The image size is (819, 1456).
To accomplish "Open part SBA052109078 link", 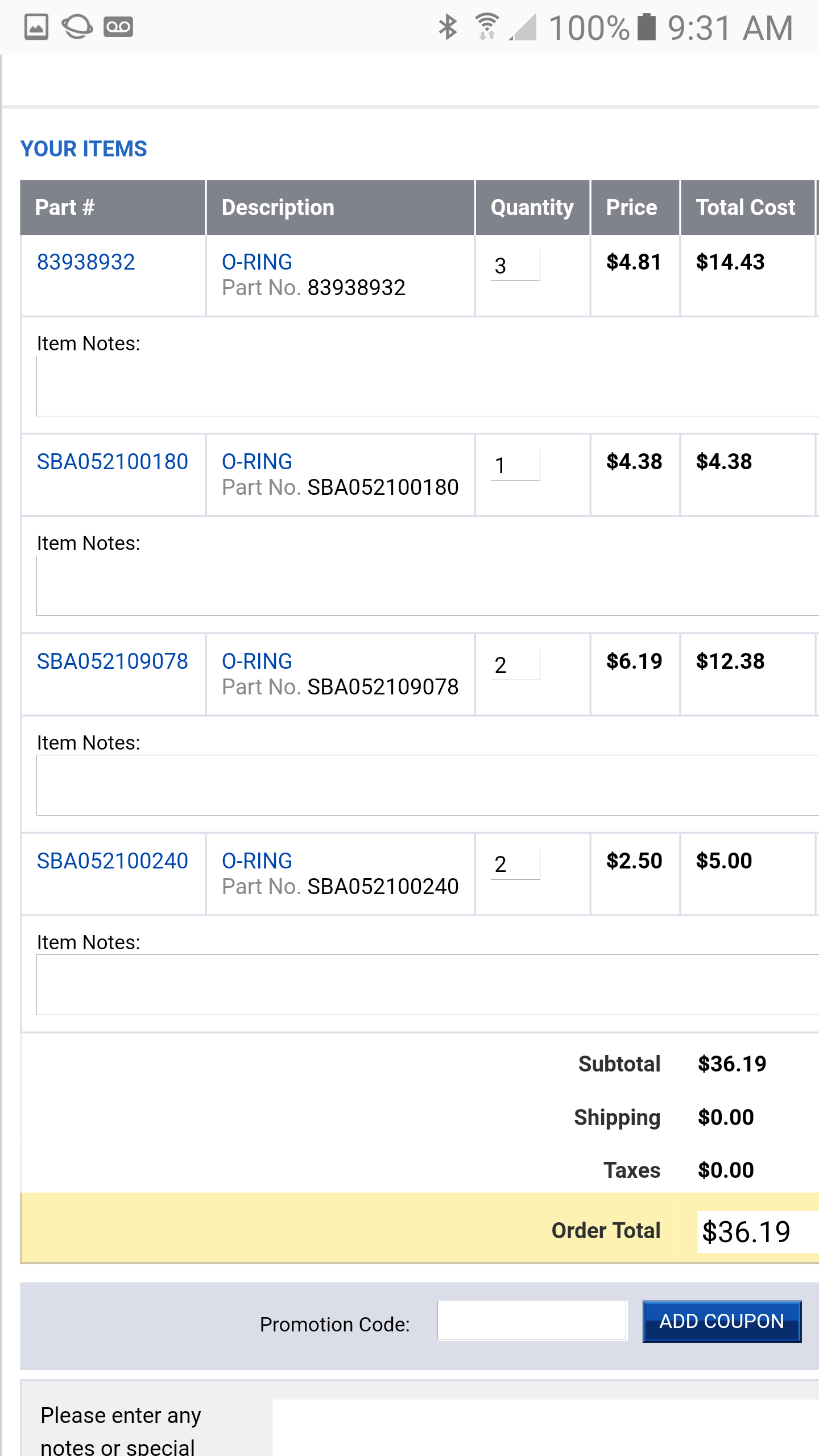I will pos(113,661).
